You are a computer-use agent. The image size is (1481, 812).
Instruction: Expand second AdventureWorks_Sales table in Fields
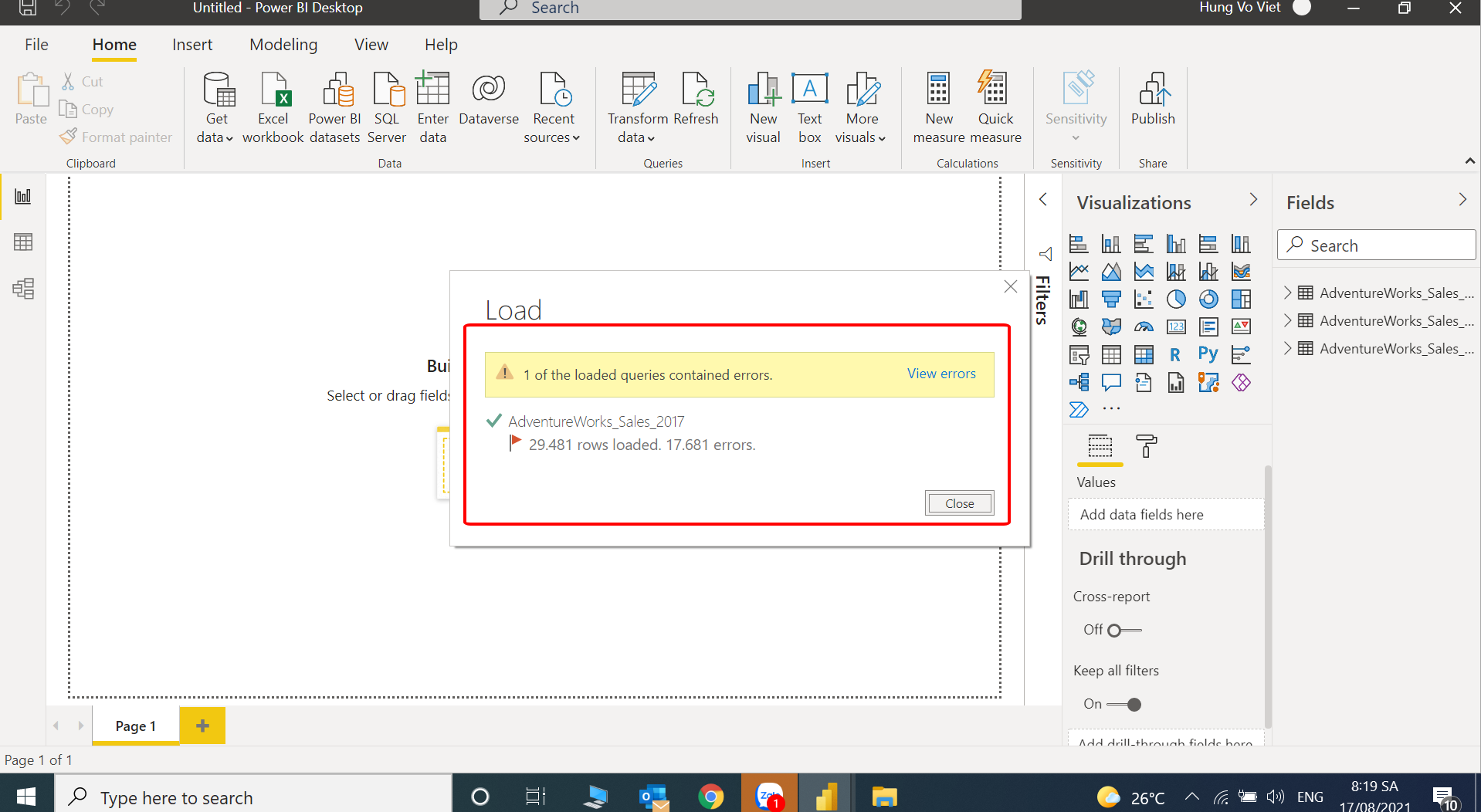point(1287,320)
